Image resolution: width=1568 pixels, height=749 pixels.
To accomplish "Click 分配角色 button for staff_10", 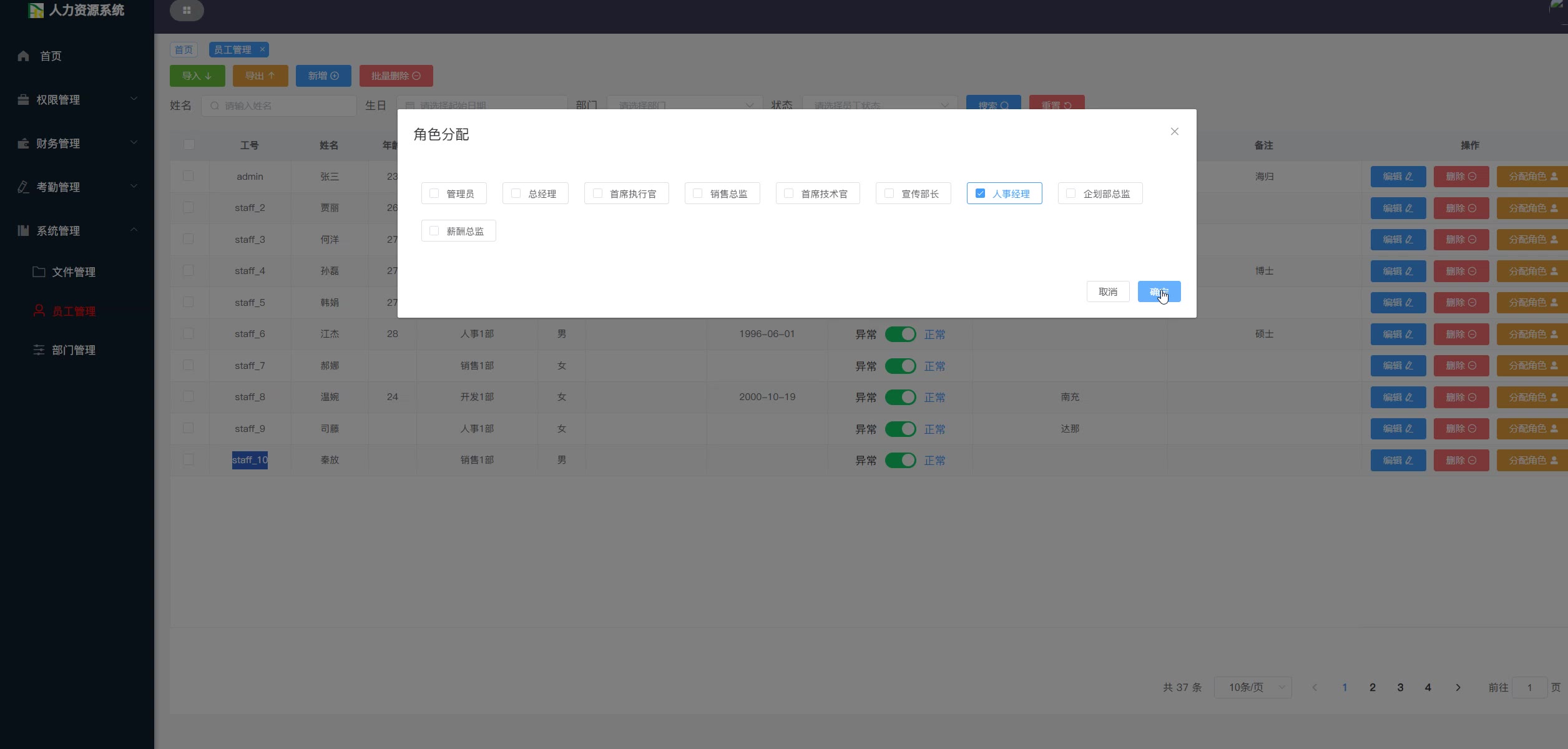I will pos(1532,460).
